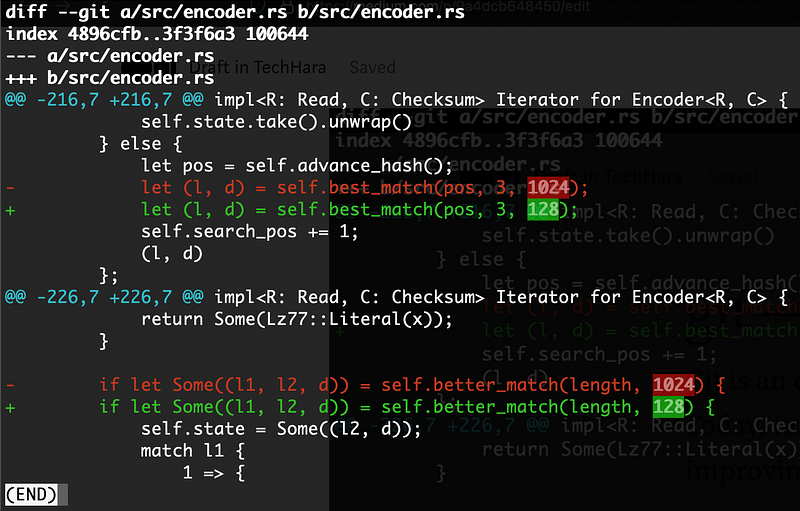Click the return Some(Lz77::Literal(x)); line
Screen dimensions: 800x511
297,319
